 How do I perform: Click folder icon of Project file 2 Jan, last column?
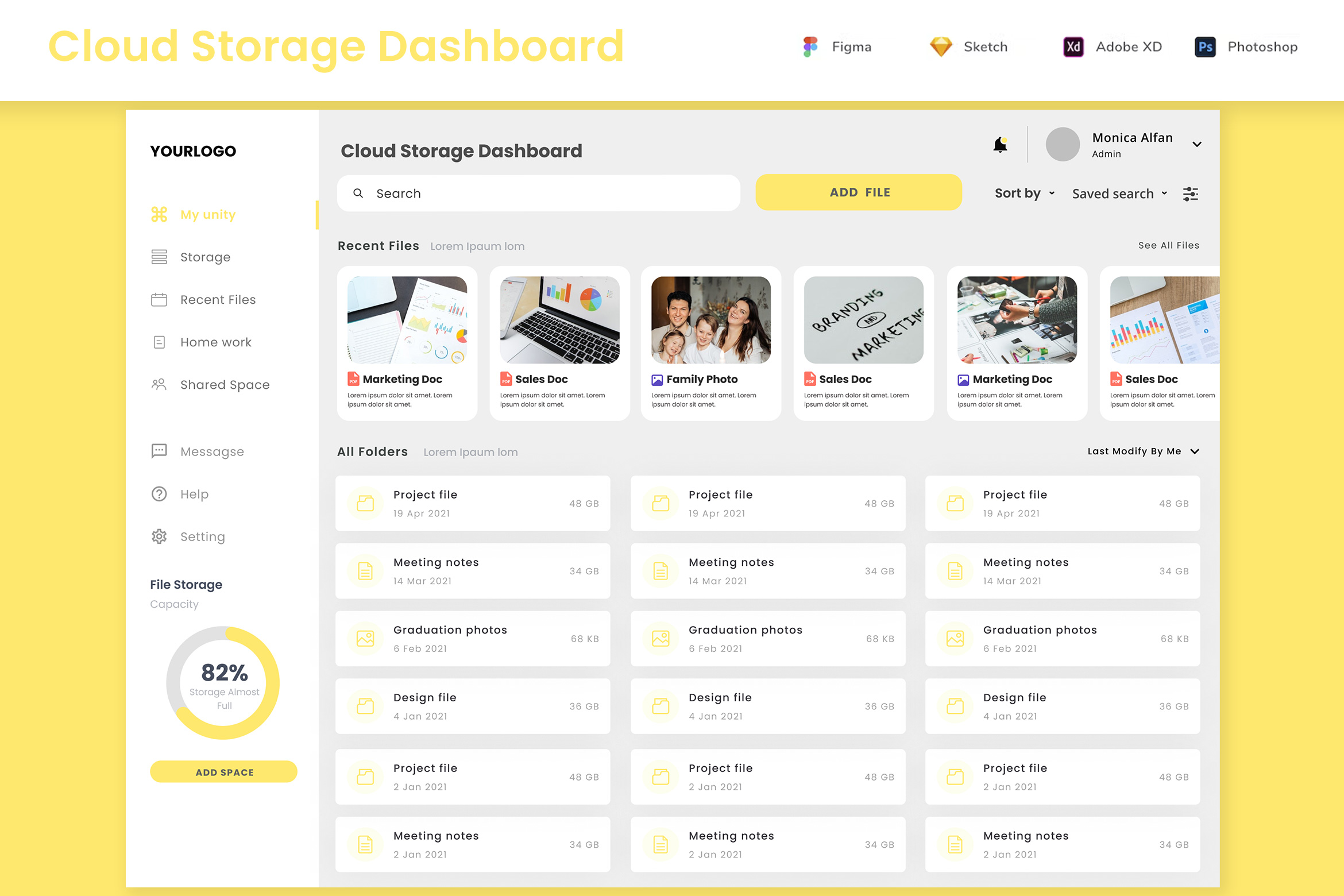point(955,777)
